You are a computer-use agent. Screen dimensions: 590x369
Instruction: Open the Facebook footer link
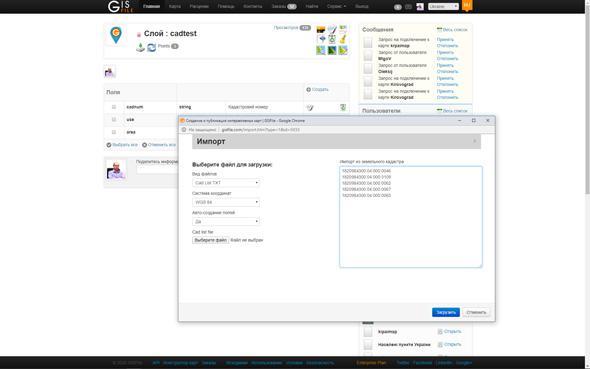pos(422,363)
